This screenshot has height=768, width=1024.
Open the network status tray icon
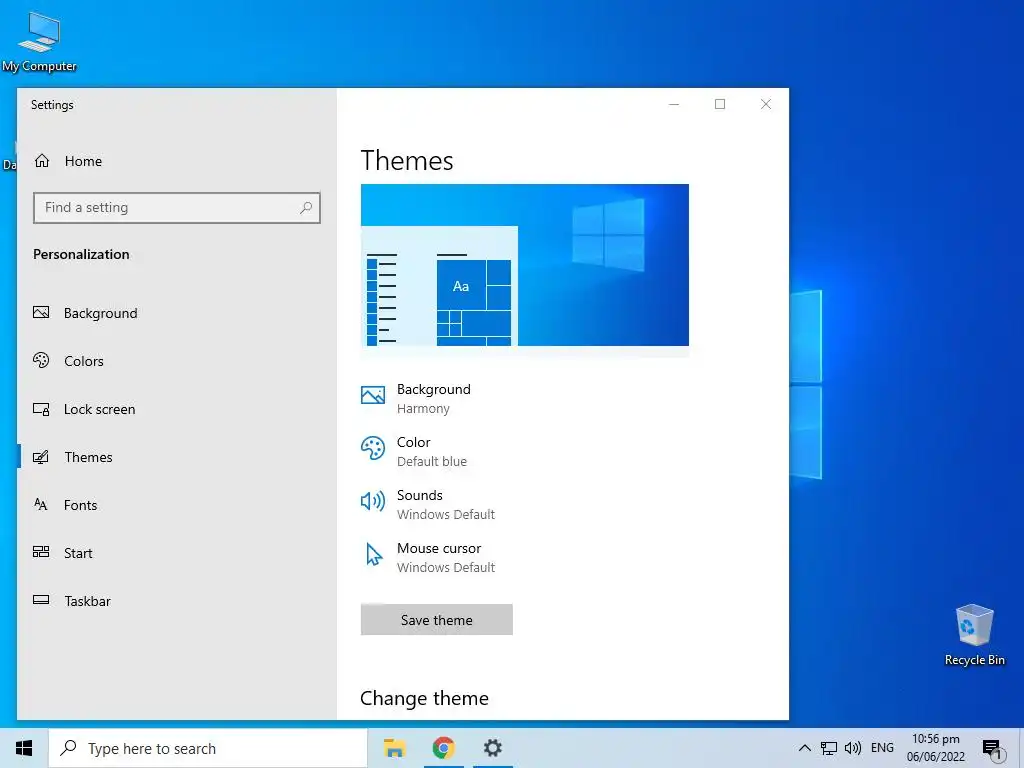tap(829, 748)
